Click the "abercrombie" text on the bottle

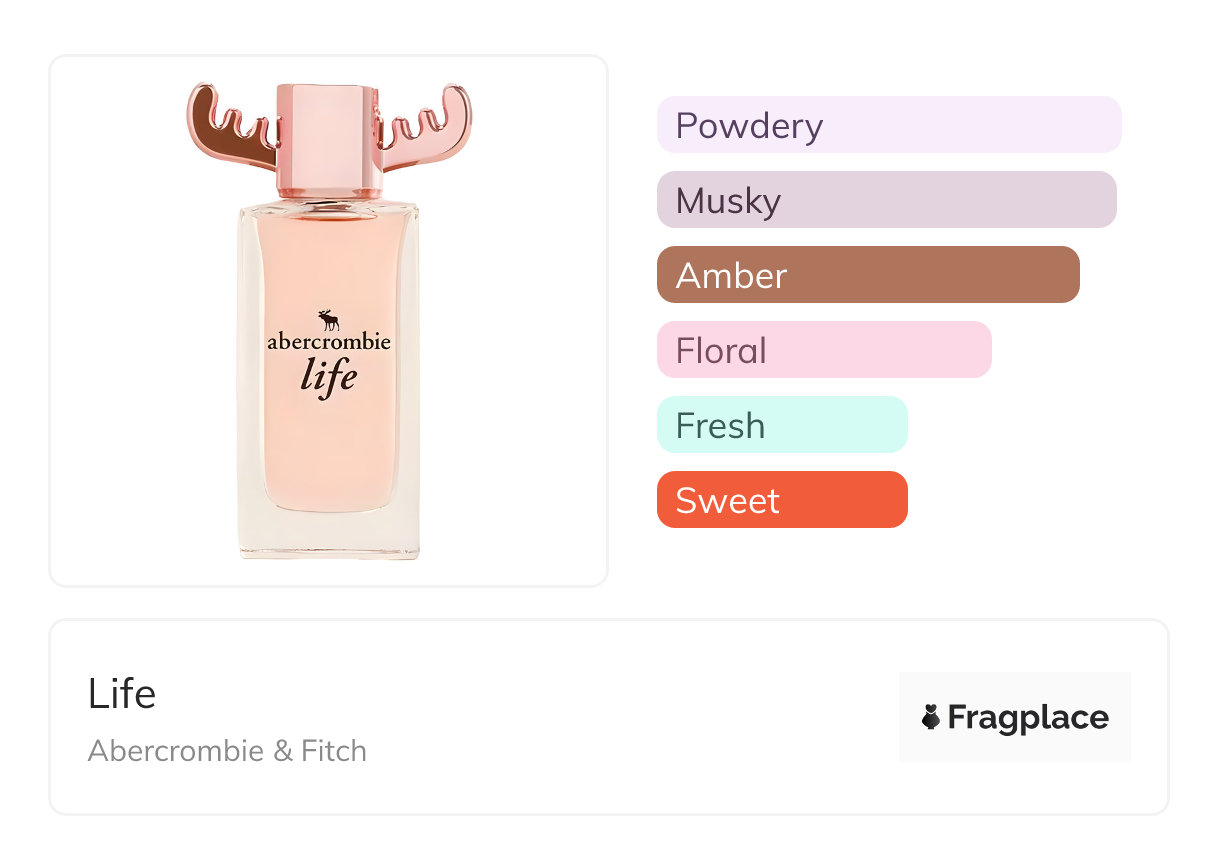329,342
